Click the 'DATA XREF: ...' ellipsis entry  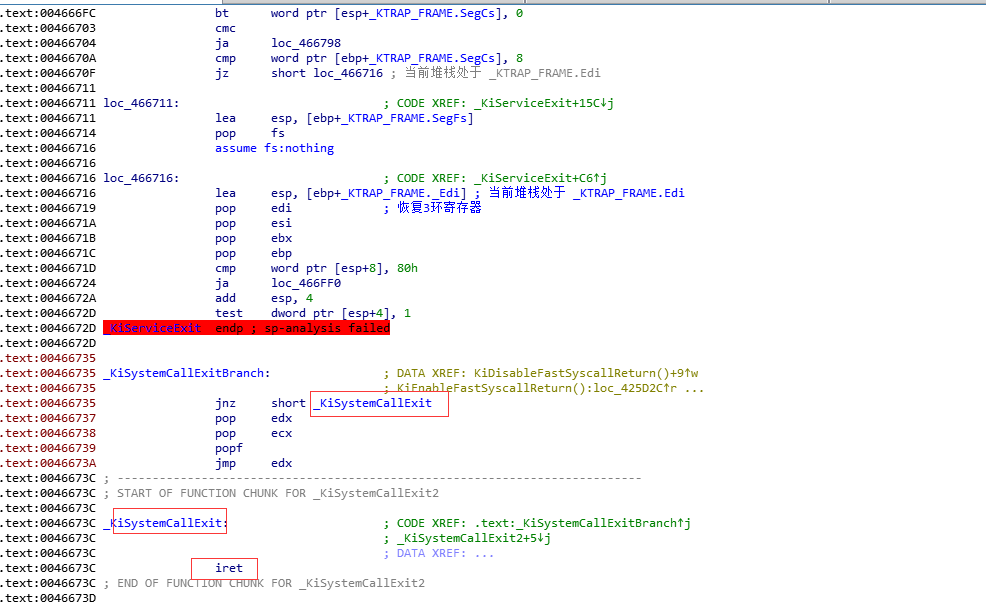[x=445, y=554]
